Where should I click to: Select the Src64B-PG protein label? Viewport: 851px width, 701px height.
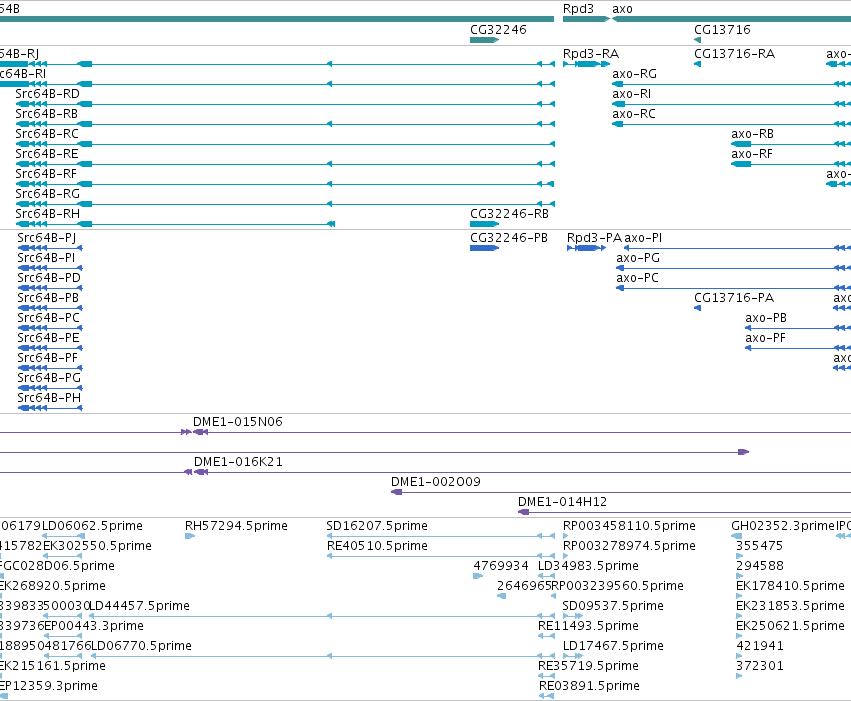tap(49, 379)
